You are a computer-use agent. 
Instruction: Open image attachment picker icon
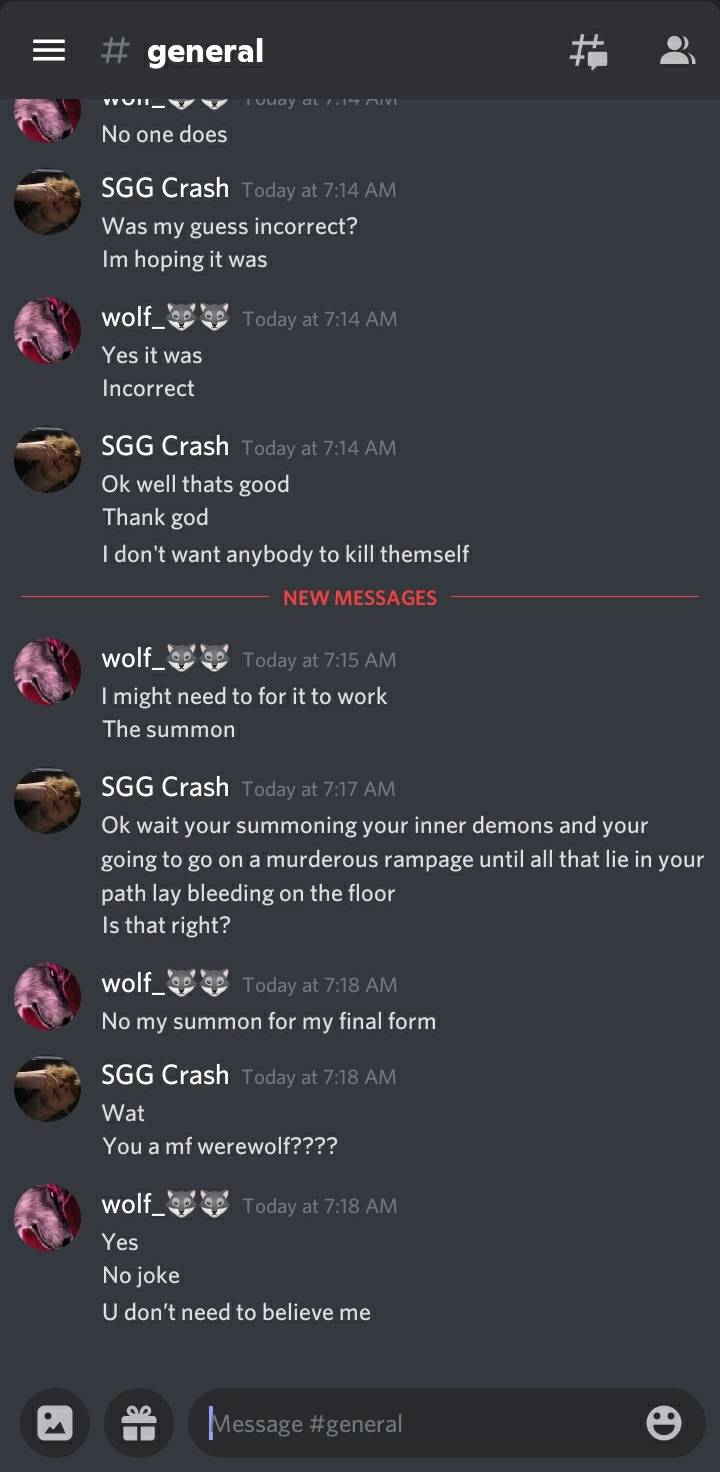(55, 1423)
